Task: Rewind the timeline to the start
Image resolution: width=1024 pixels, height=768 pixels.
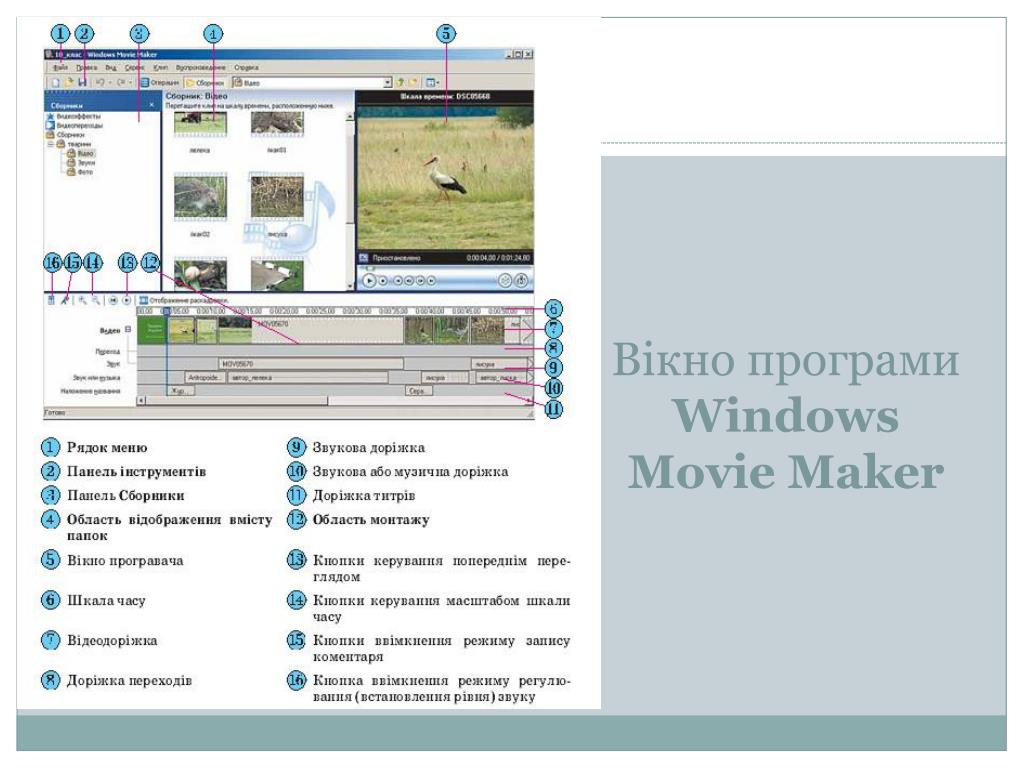Action: click(112, 300)
